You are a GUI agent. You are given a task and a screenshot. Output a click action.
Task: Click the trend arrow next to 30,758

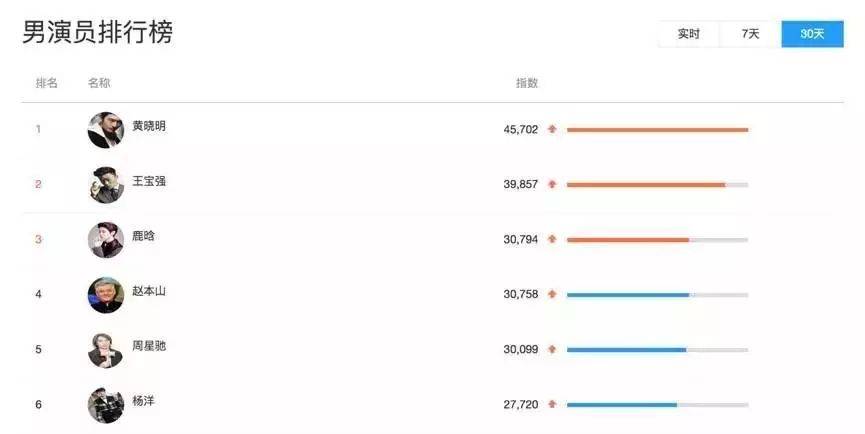coord(552,294)
